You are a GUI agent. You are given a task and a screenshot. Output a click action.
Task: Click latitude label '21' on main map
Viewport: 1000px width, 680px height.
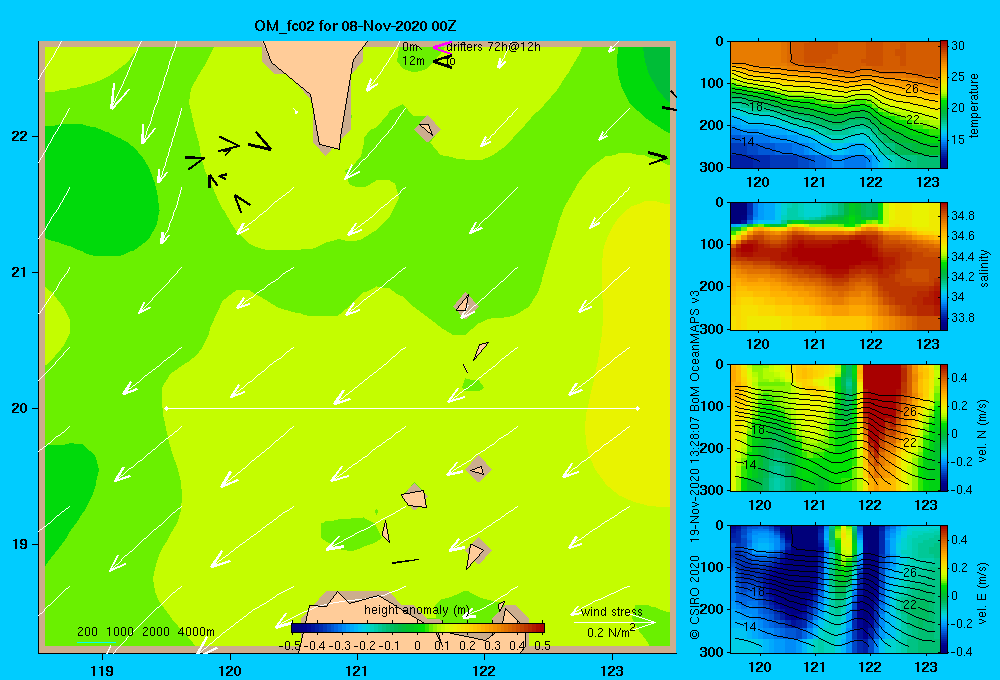click(19, 272)
